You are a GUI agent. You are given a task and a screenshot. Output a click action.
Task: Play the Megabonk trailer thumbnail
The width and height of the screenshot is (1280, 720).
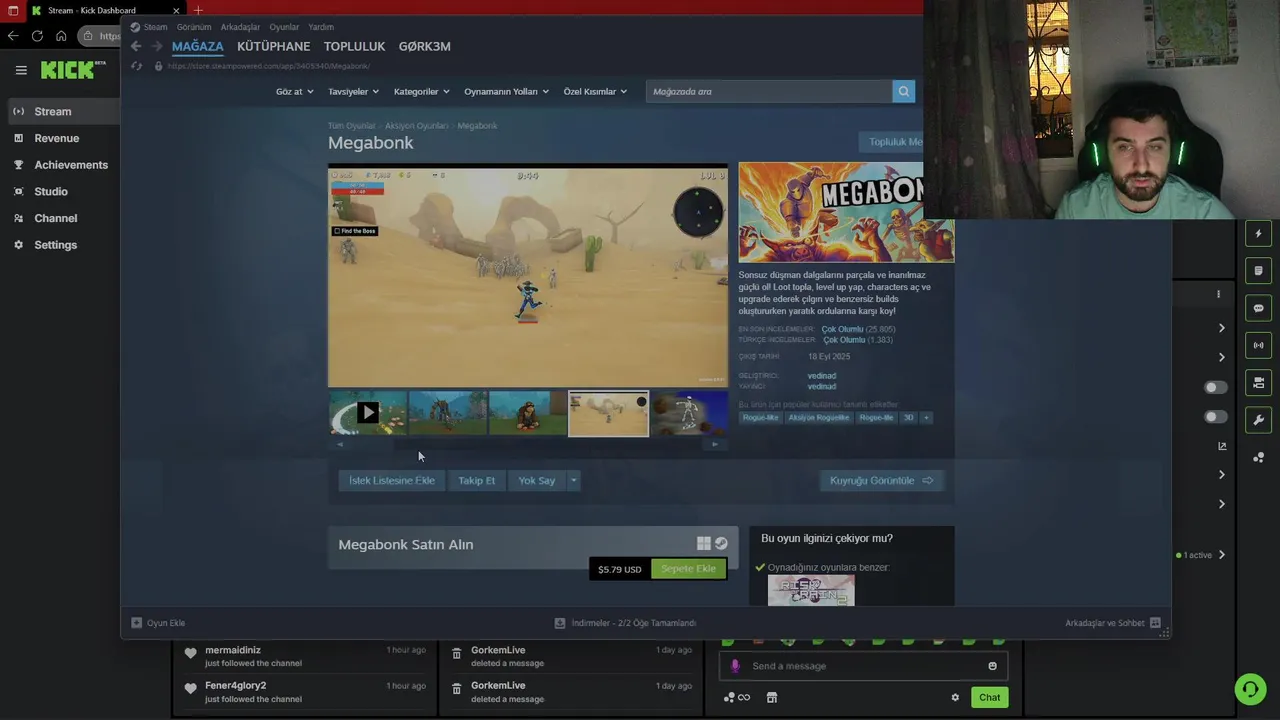[368, 413]
